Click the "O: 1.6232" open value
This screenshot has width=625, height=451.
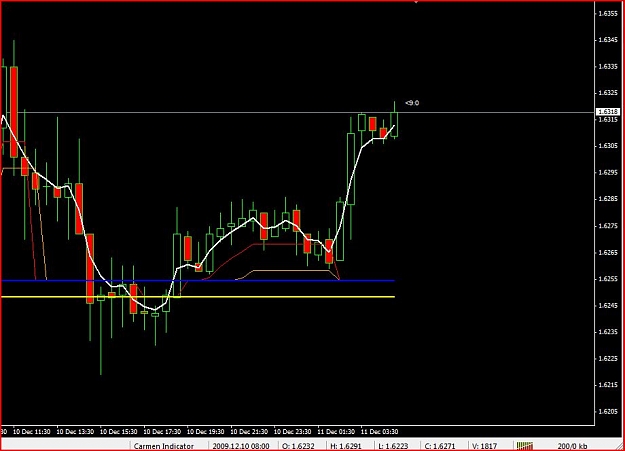pyautogui.click(x=299, y=446)
